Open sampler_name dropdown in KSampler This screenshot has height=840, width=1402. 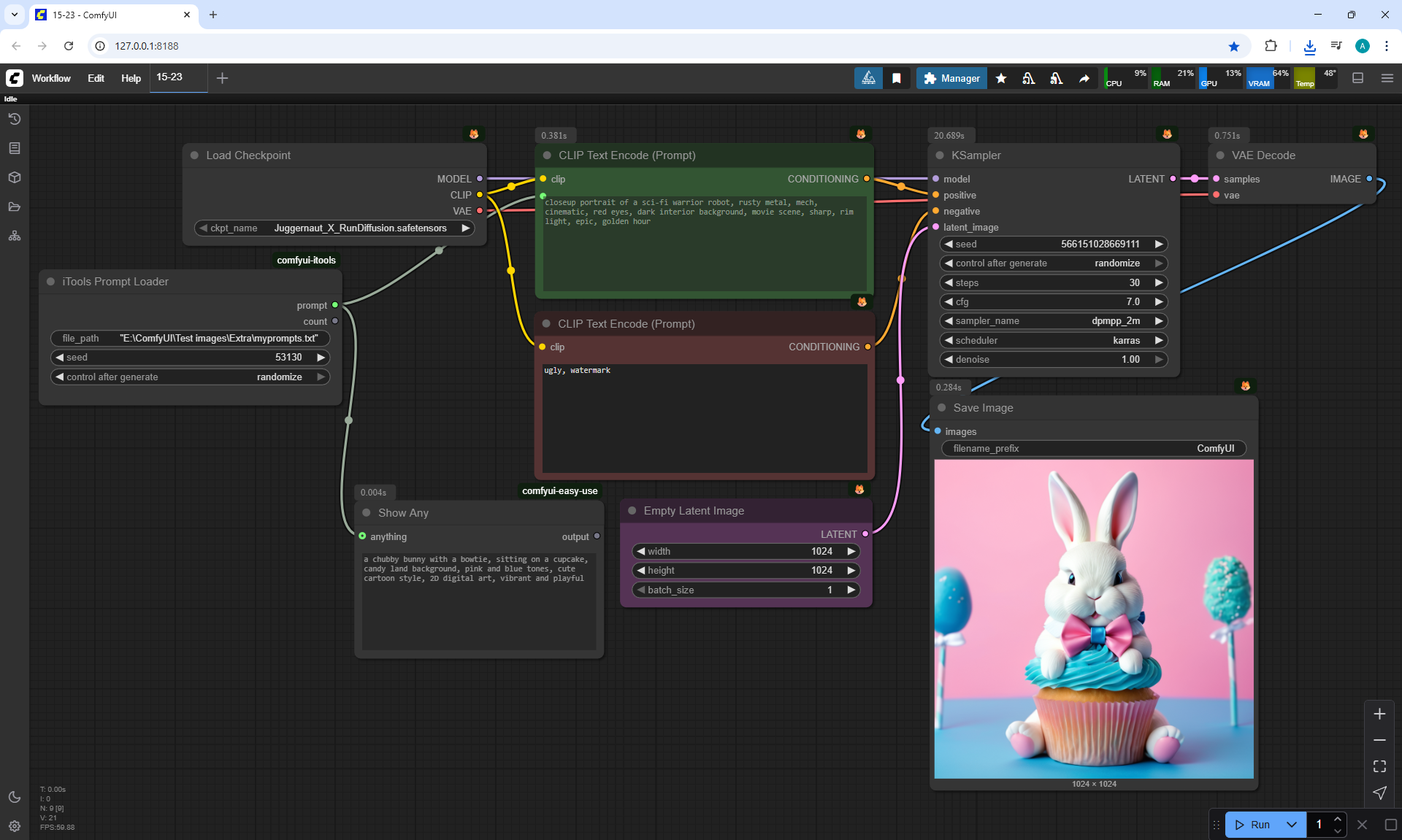tap(1053, 321)
